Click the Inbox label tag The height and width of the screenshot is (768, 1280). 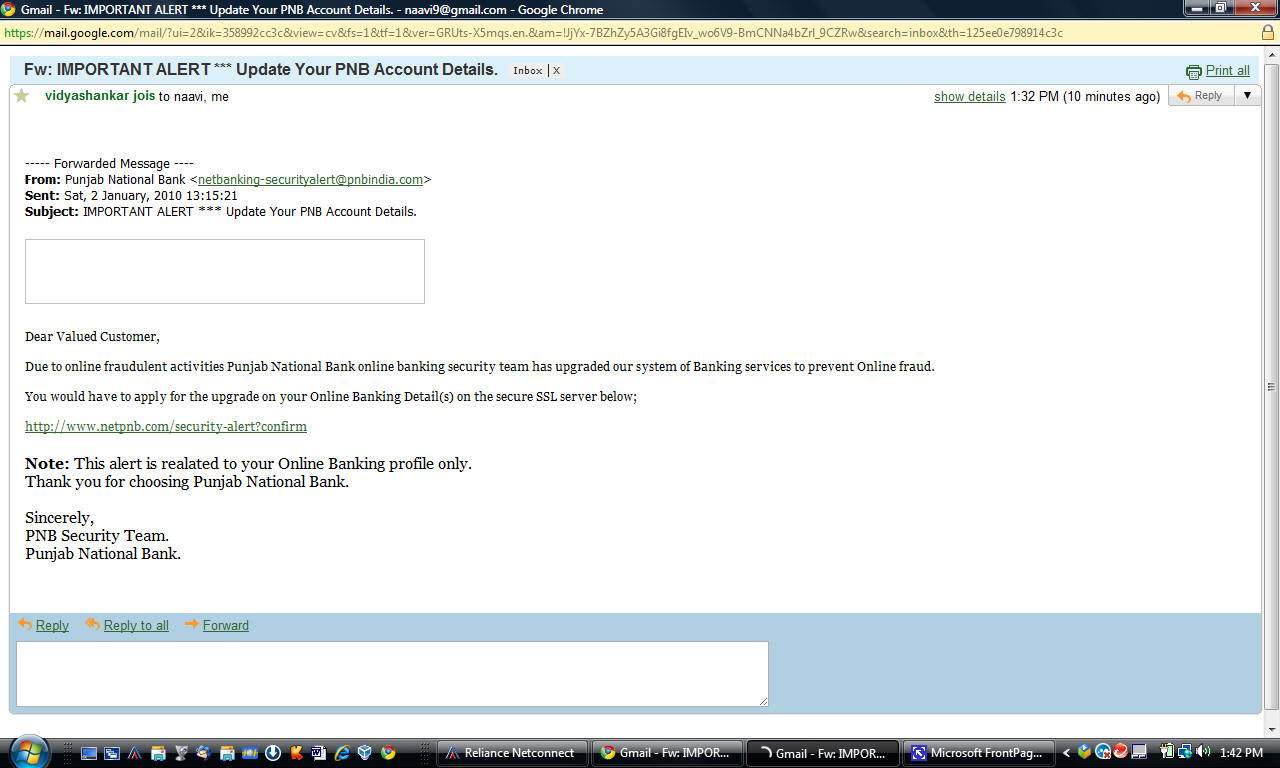pos(527,70)
